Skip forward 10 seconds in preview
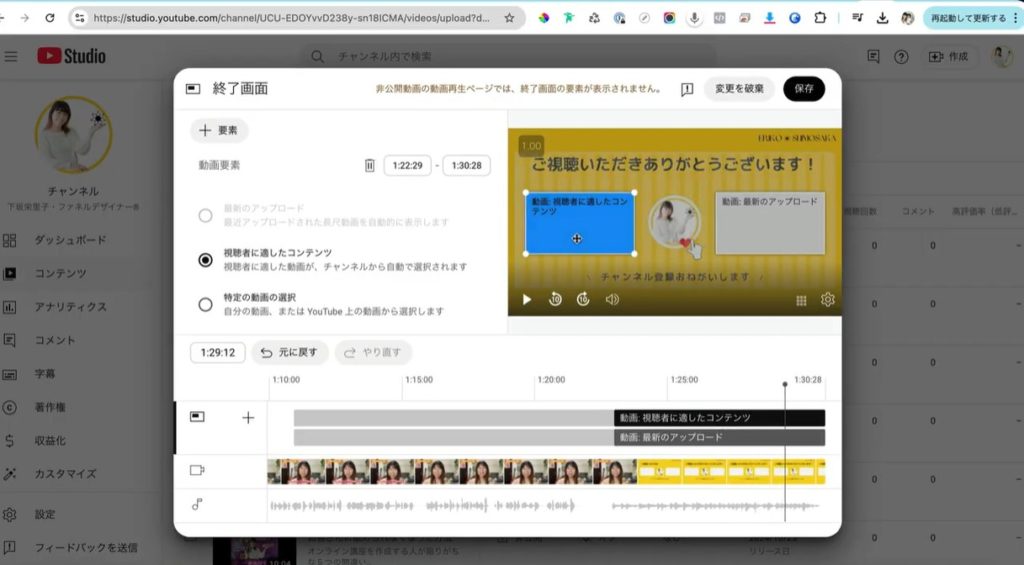The height and width of the screenshot is (565, 1024). tap(583, 299)
